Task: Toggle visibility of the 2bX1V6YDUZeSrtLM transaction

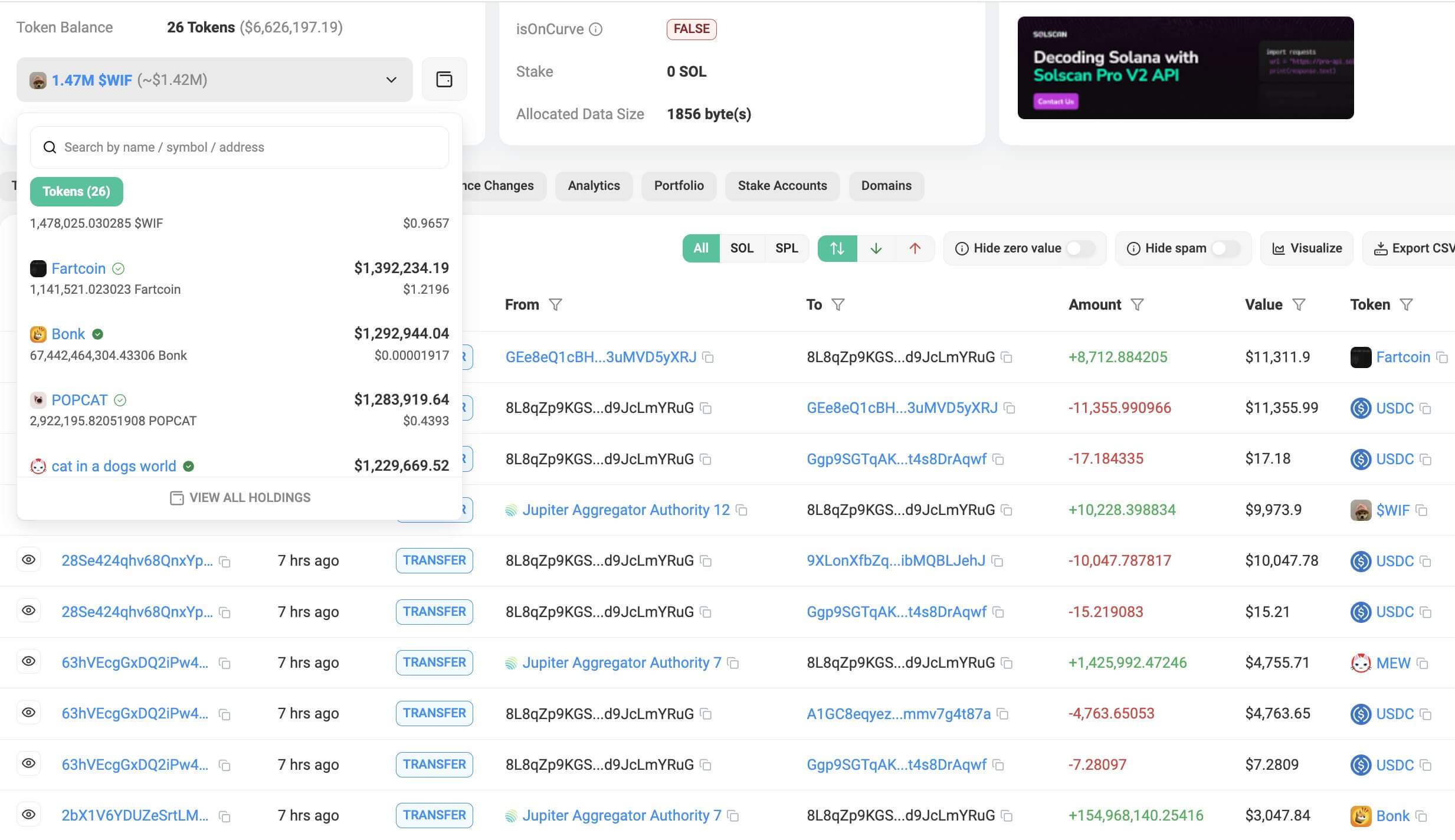Action: [30, 815]
